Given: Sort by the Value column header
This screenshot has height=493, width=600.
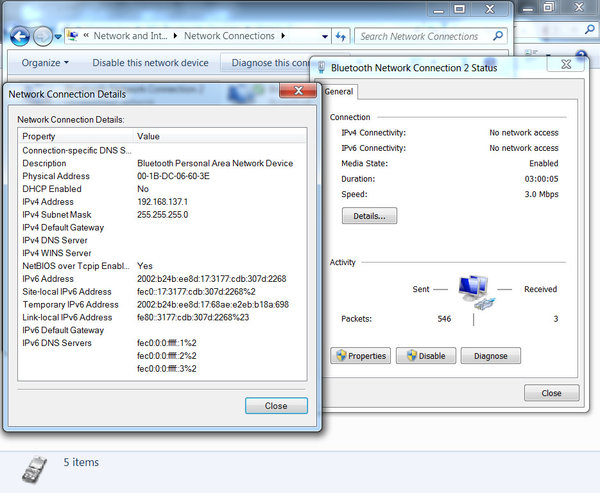Looking at the screenshot, I should (220, 136).
